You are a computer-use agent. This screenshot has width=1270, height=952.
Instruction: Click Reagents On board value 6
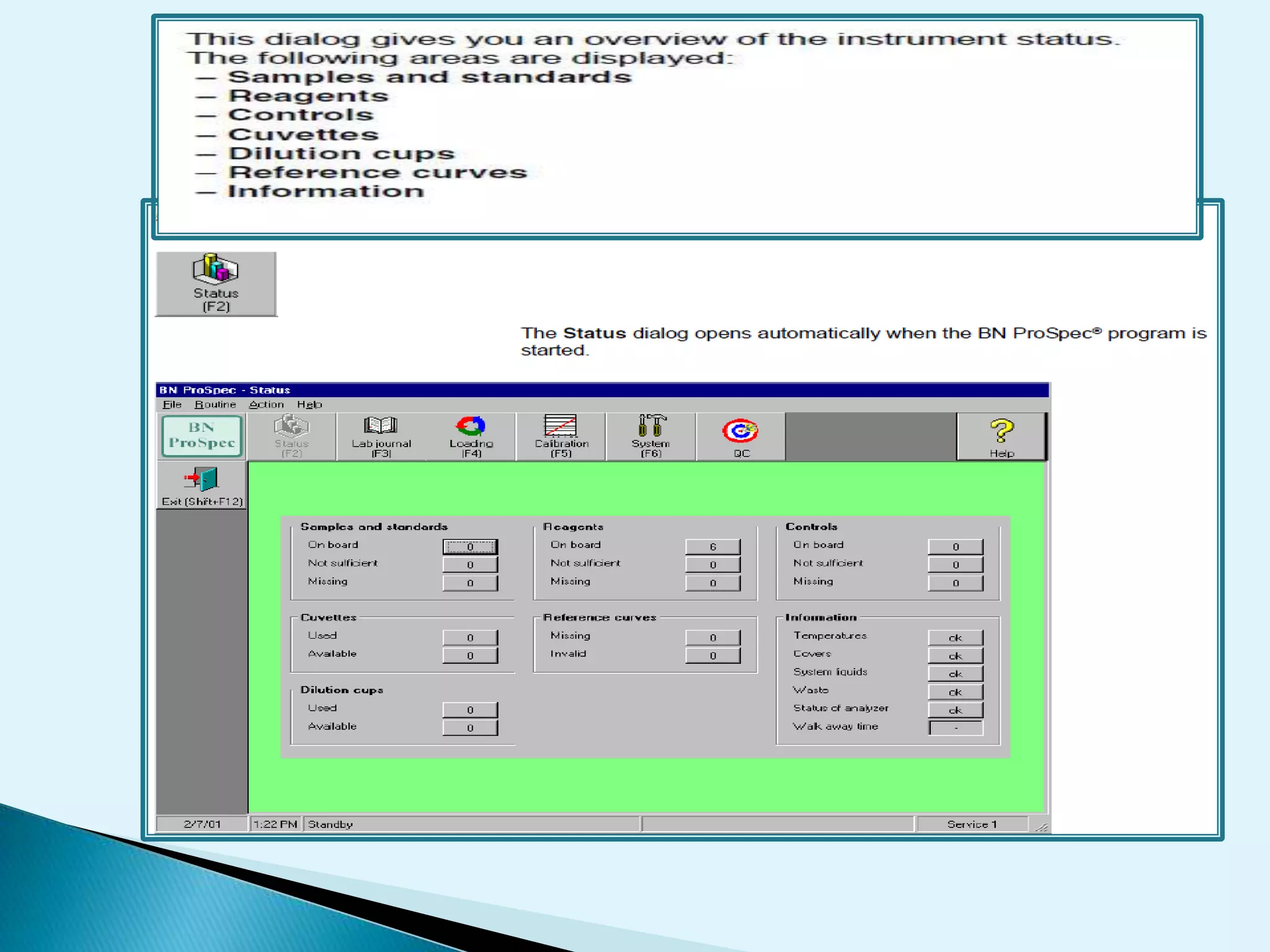pyautogui.click(x=713, y=547)
